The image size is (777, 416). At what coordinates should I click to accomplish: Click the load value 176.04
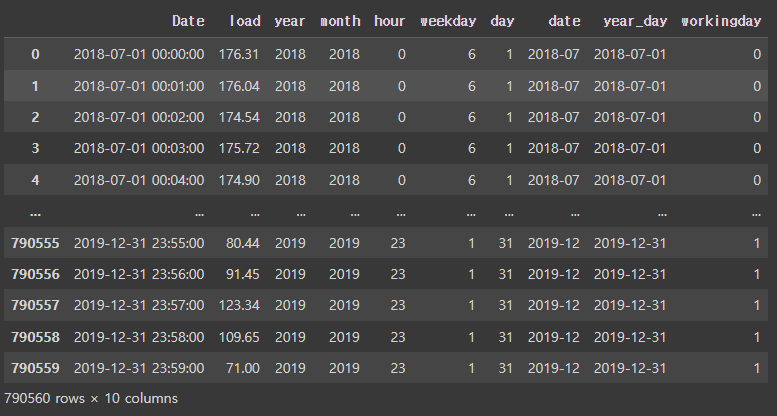pos(239,86)
